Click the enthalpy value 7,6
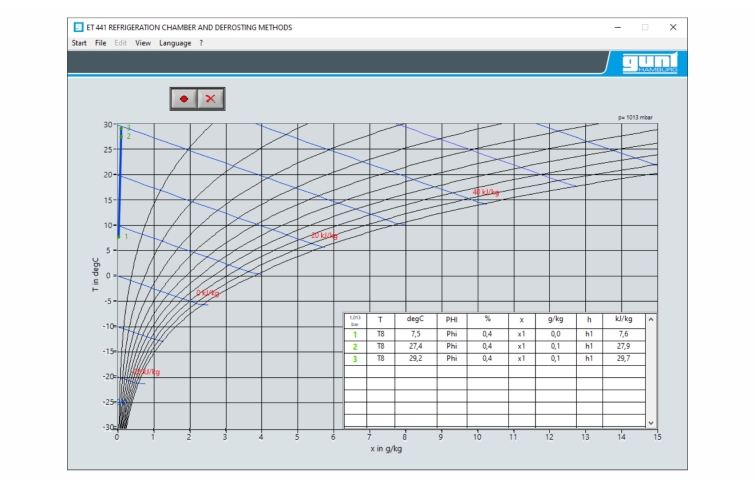 [x=624, y=334]
